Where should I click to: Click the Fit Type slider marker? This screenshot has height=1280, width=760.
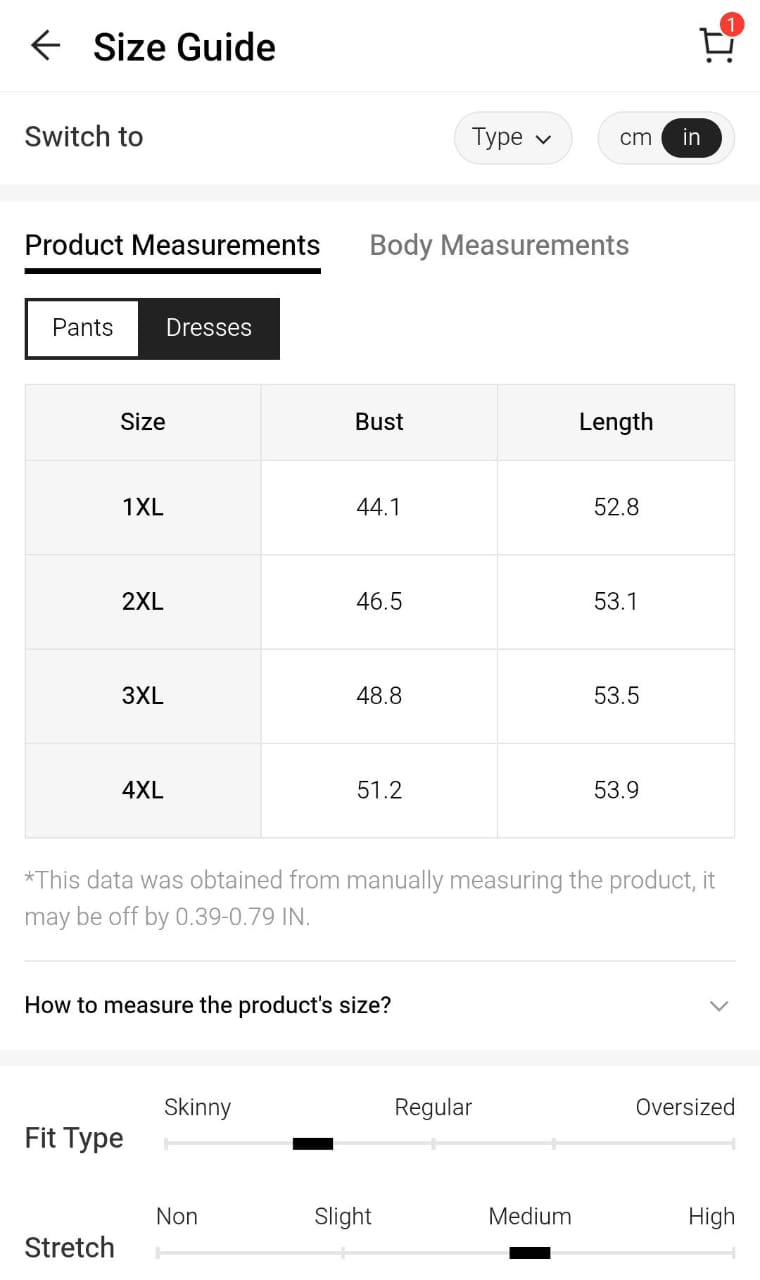[312, 1144]
